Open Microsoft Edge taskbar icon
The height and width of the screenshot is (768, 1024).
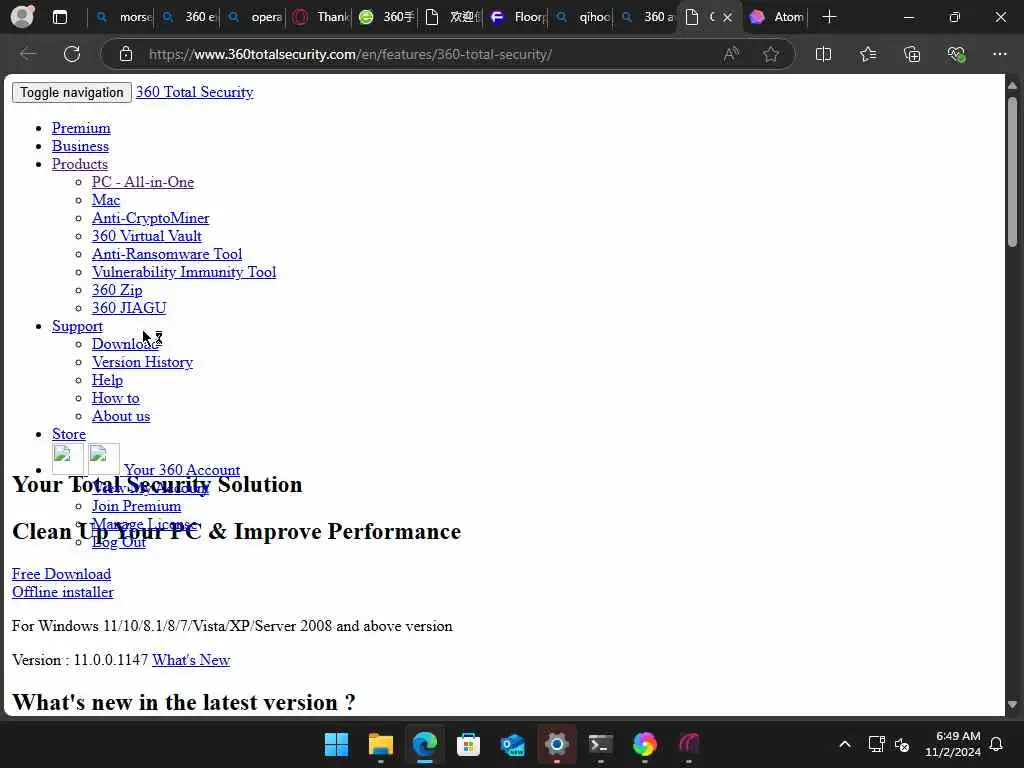pyautogui.click(x=424, y=744)
